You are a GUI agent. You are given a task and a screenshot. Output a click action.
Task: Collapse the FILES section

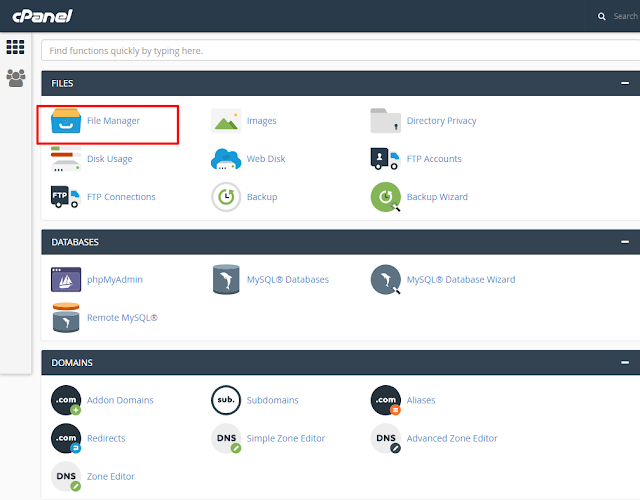625,83
